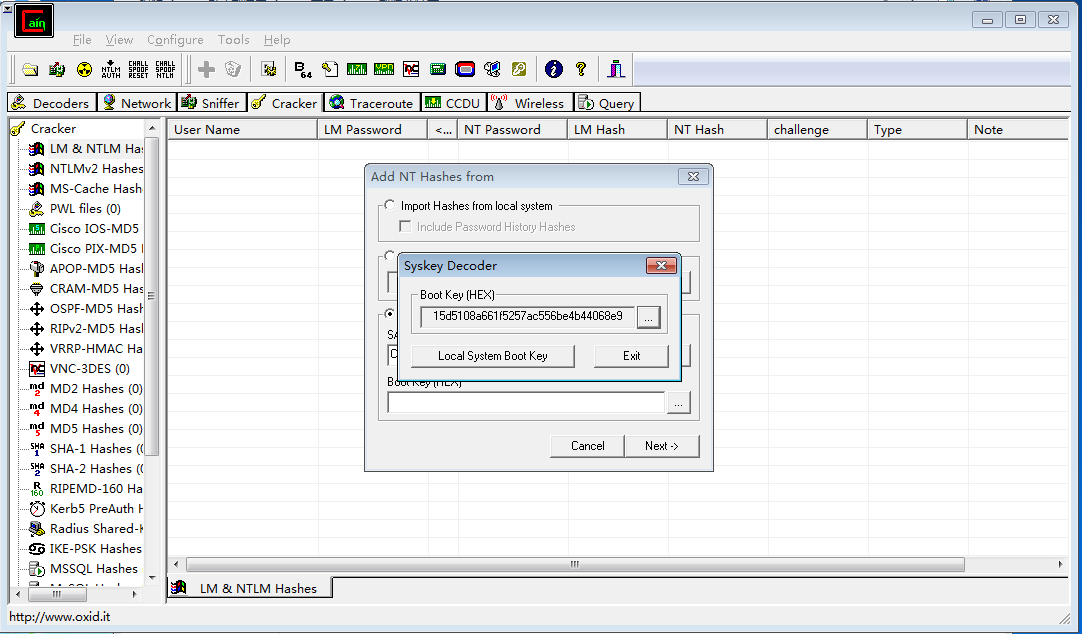This screenshot has width=1082, height=634.
Task: Click the Next -> button
Action: pyautogui.click(x=662, y=446)
